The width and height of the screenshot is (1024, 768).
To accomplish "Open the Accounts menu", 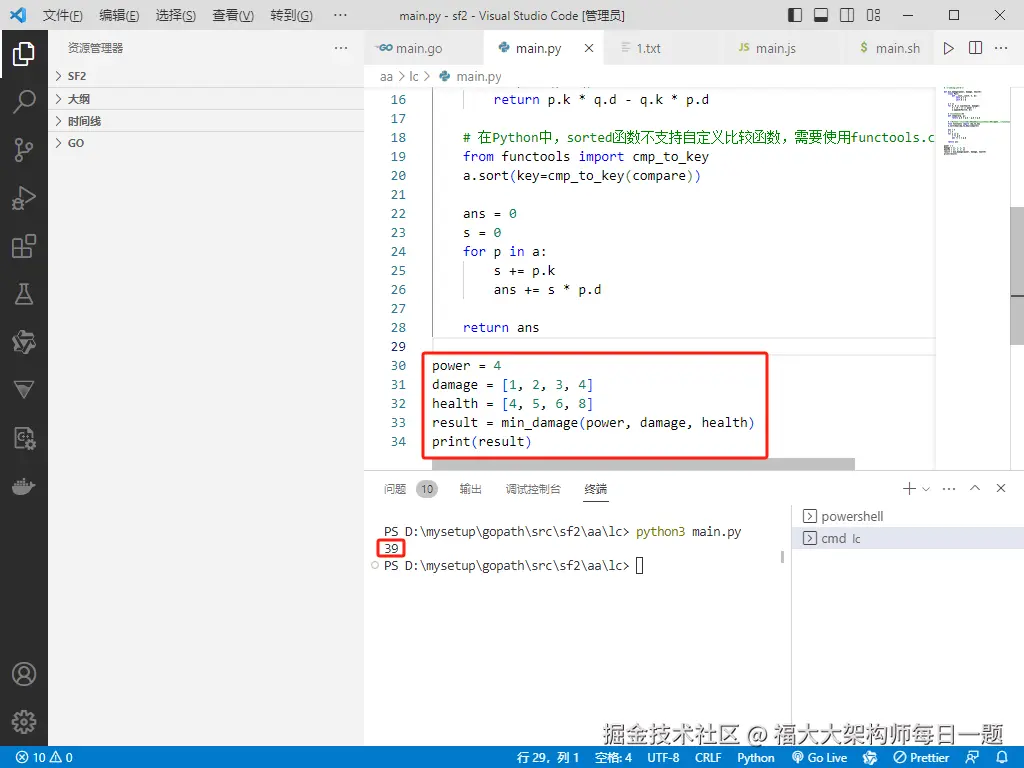I will pyautogui.click(x=24, y=674).
